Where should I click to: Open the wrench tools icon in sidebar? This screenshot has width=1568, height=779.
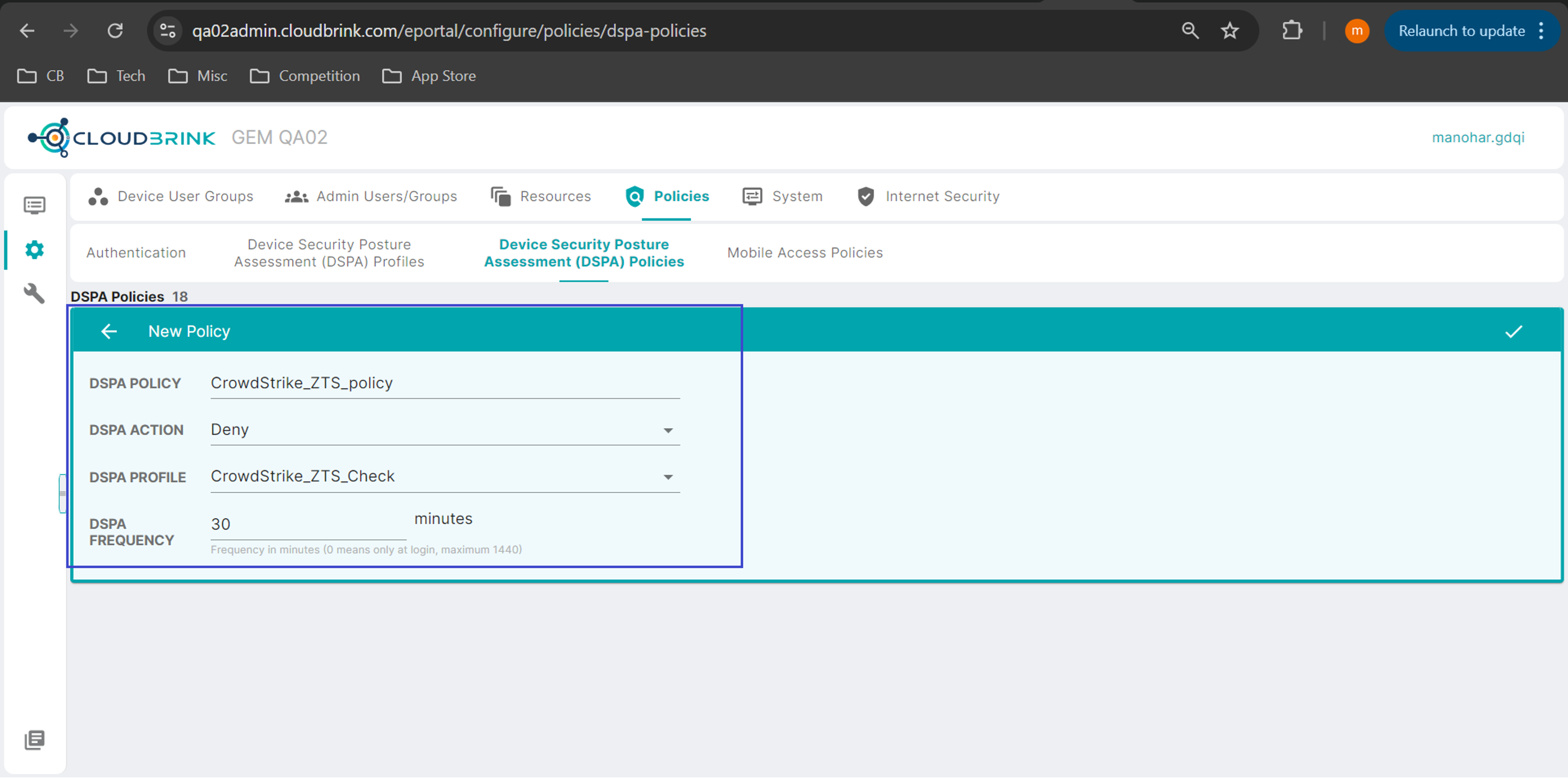tap(34, 294)
